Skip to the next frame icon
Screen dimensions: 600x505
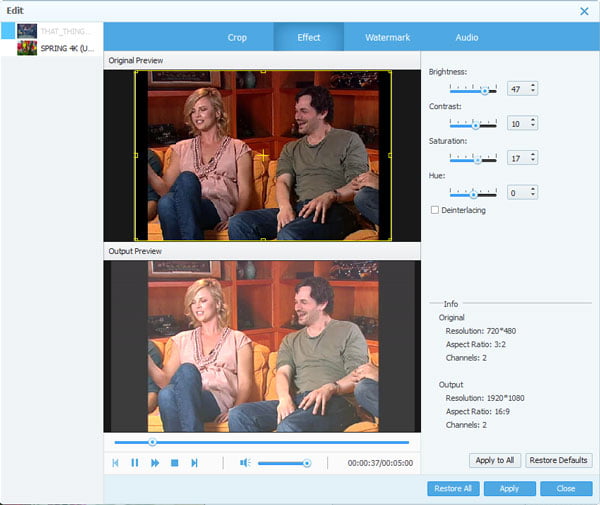coord(194,463)
